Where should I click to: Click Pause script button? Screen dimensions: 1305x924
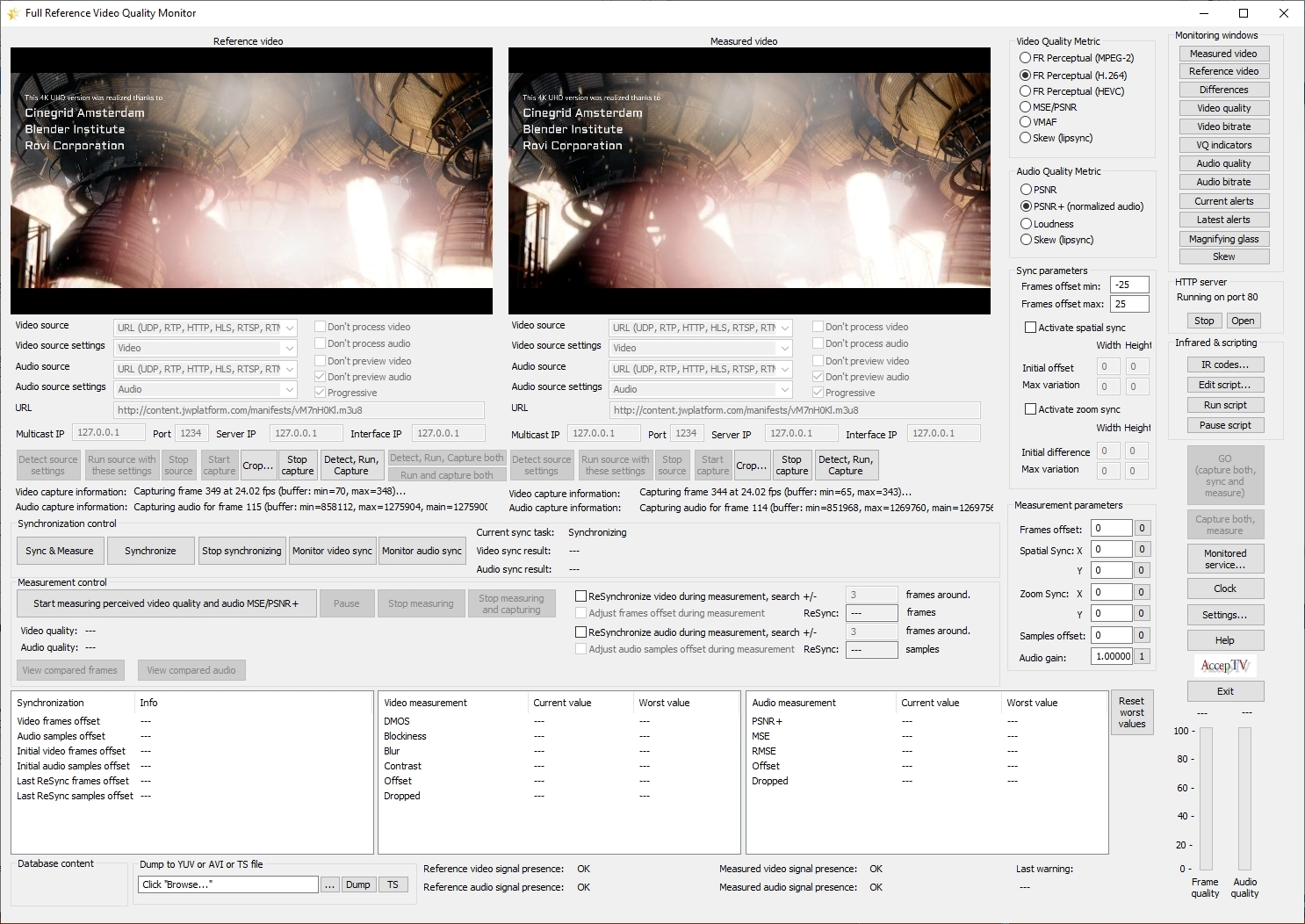(1225, 425)
